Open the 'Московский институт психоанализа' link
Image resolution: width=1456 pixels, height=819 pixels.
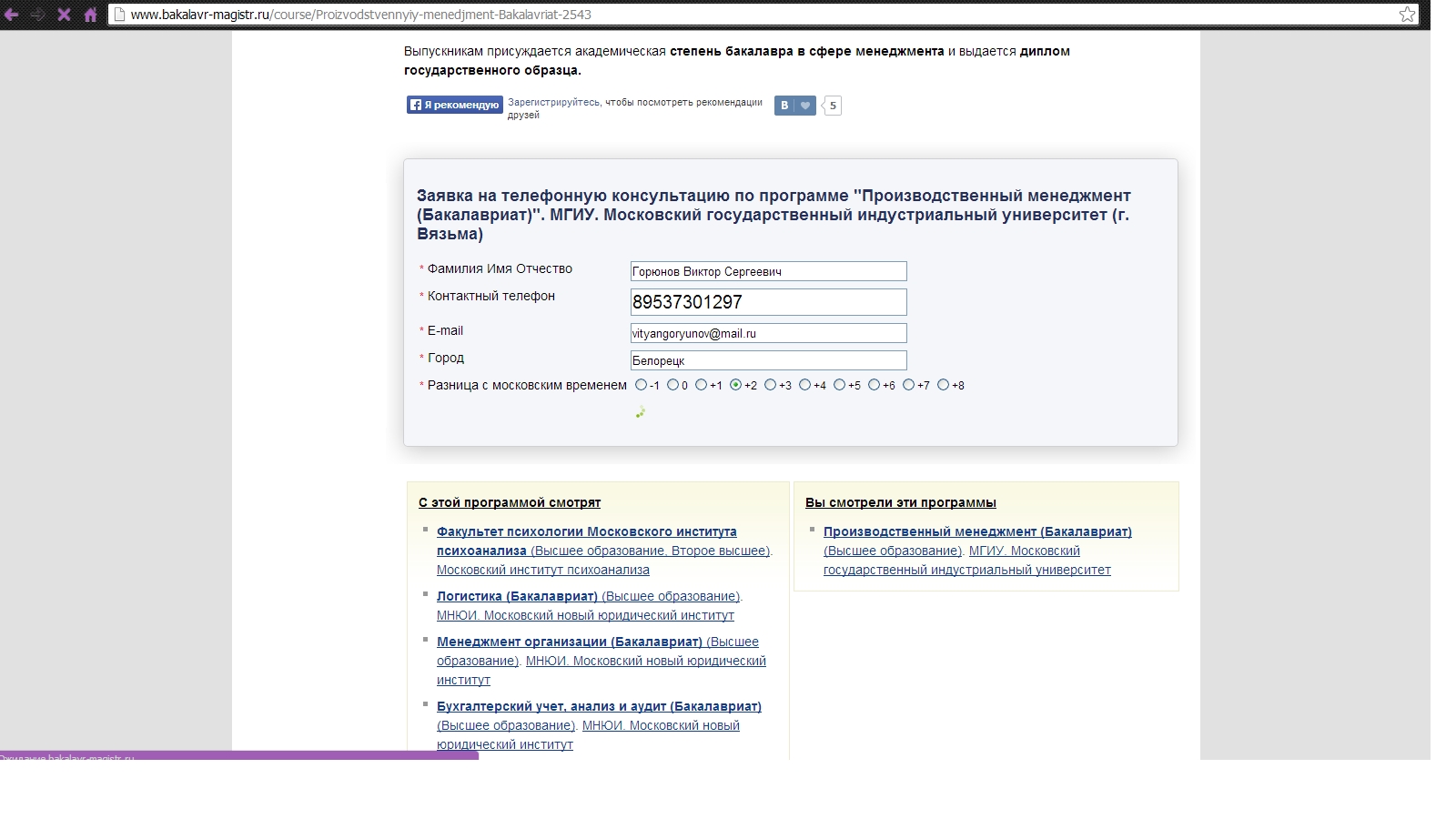pyautogui.click(x=543, y=570)
